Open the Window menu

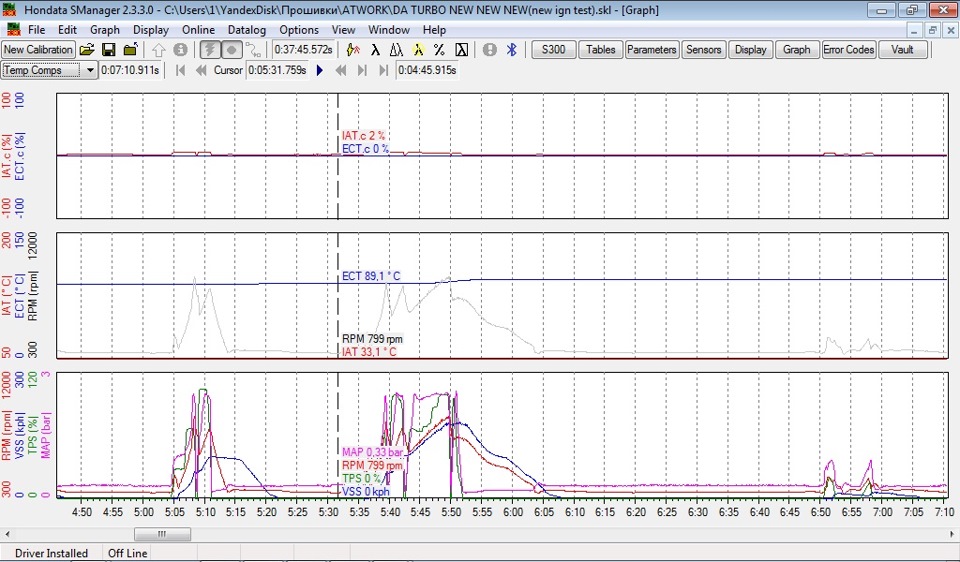tap(389, 29)
